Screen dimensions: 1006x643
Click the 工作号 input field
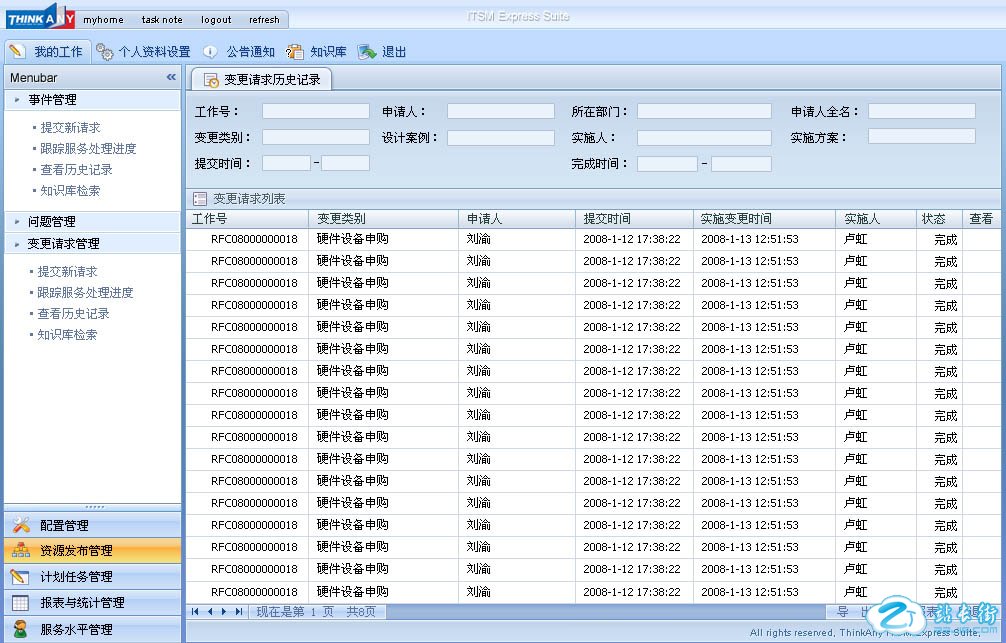[x=315, y=112]
